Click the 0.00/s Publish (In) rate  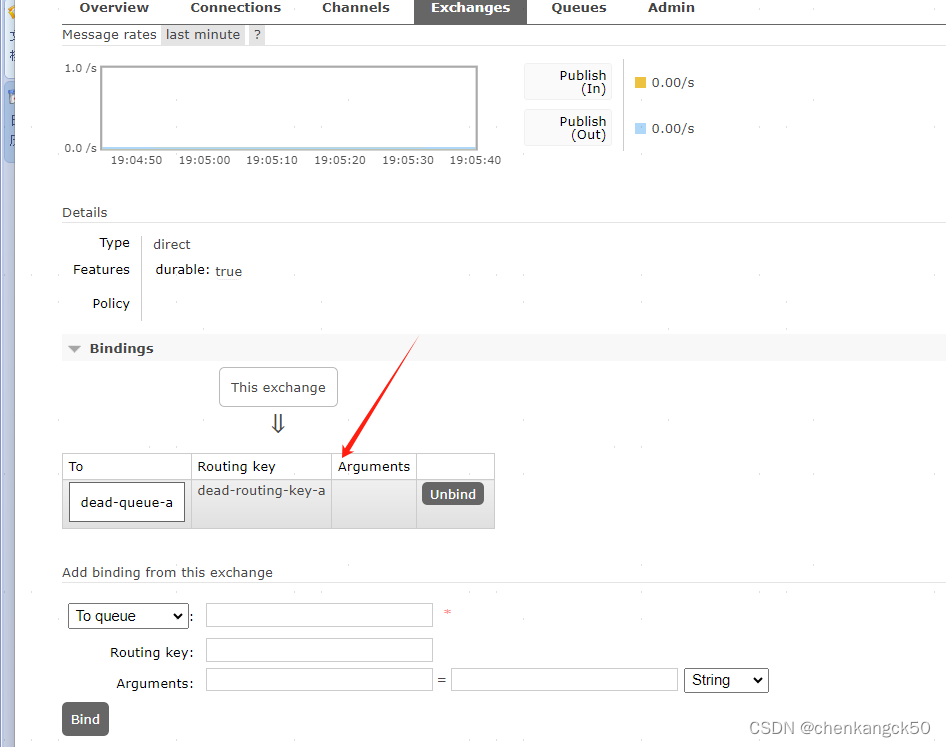tap(673, 83)
